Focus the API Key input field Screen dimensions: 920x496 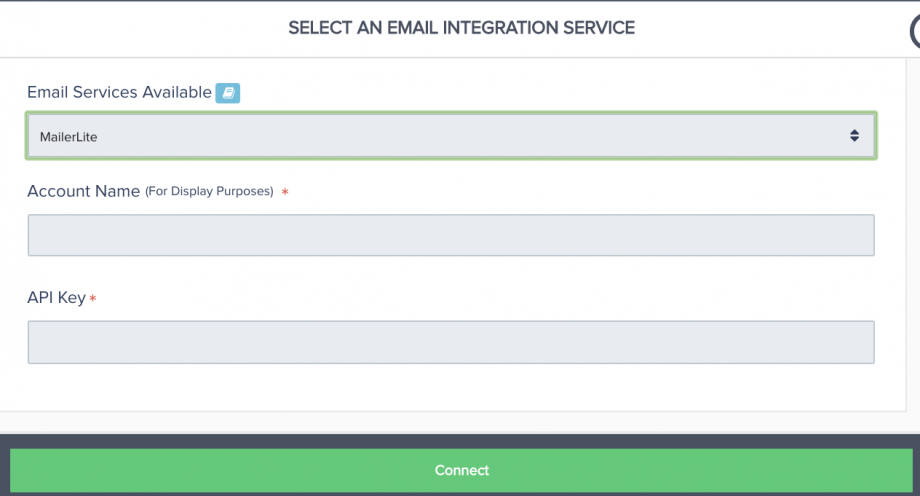(x=450, y=342)
